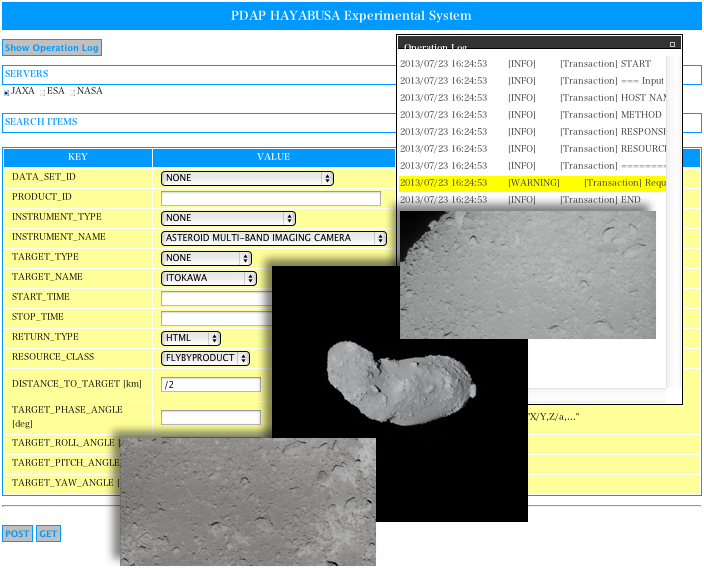Select the [Transaction] END log entry
This screenshot has height=570, width=704.
click(532, 200)
